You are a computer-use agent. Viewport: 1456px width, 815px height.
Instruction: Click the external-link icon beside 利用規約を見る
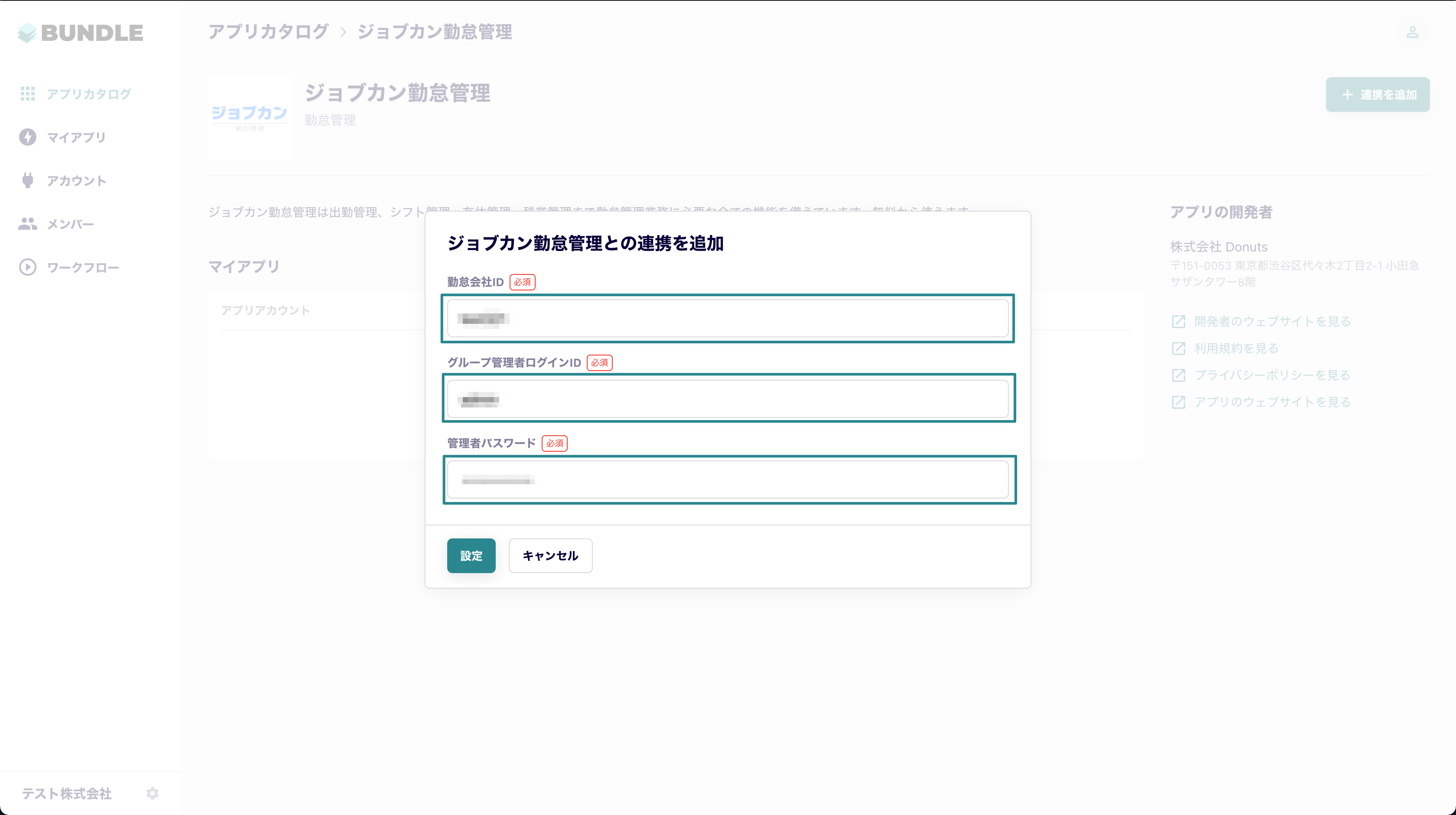click(x=1179, y=348)
